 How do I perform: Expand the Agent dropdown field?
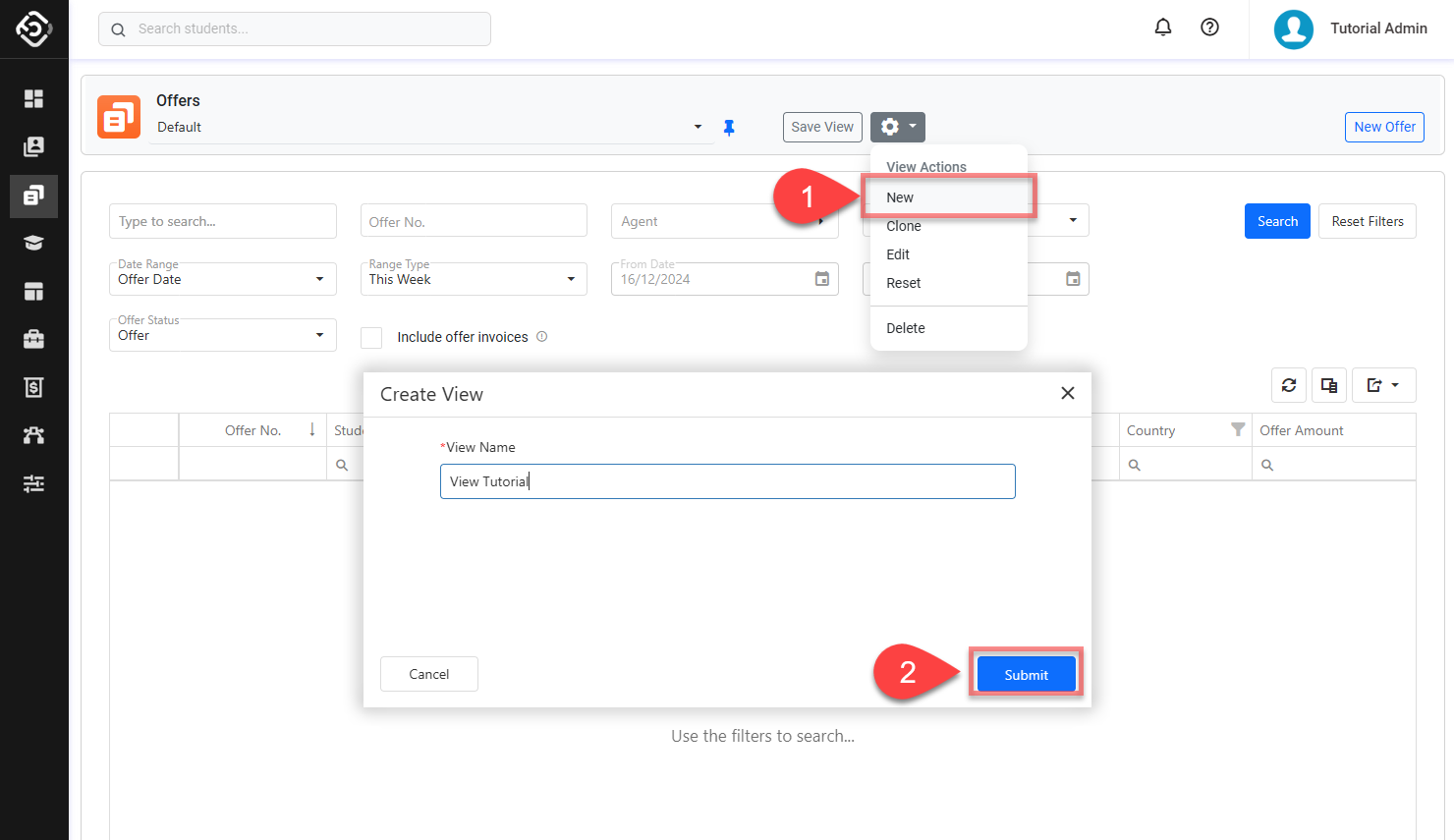pyautogui.click(x=821, y=221)
